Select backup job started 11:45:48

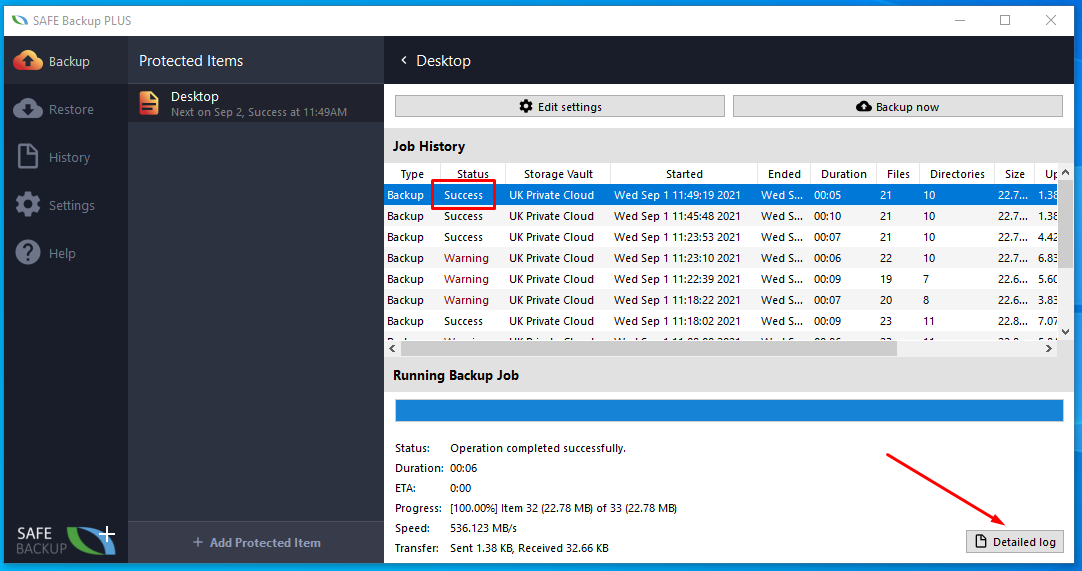[x=720, y=216]
